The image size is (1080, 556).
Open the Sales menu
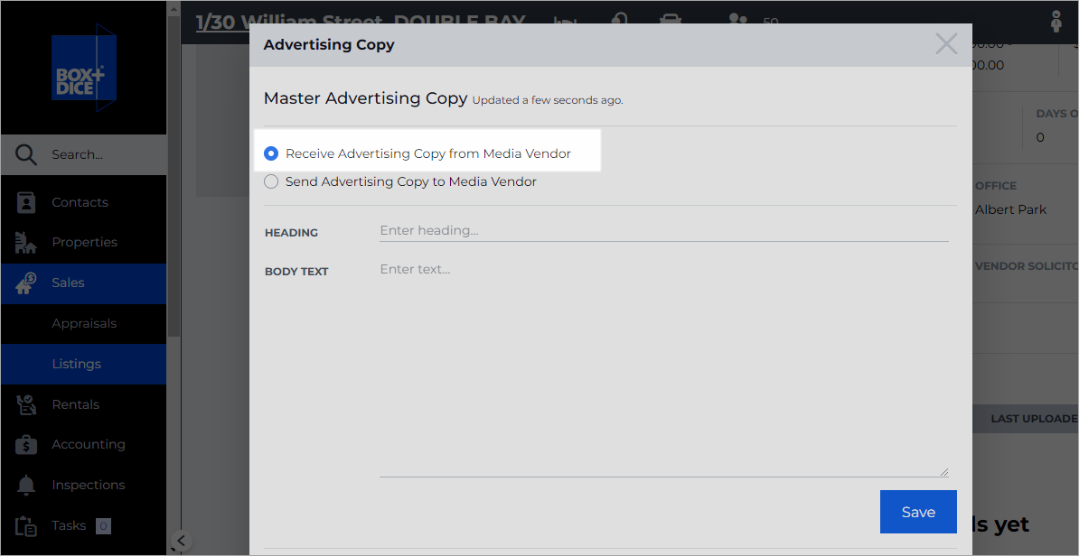[83, 283]
